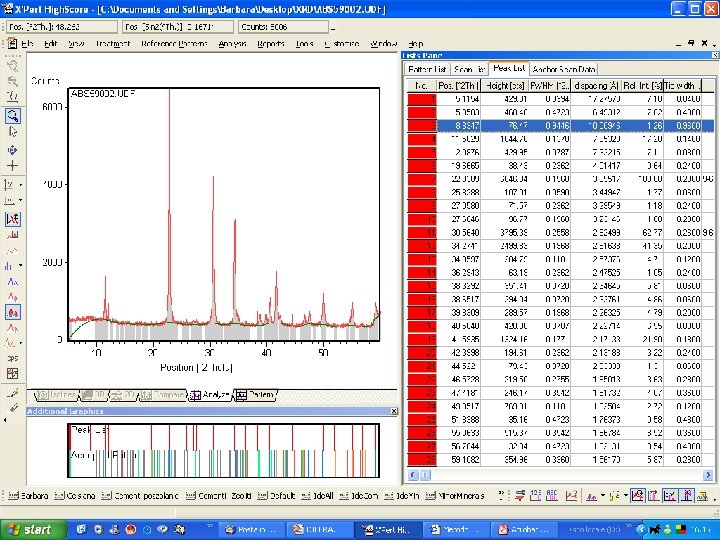This screenshot has height=540, width=720.
Task: Open the dropdown arrow beside the lowest red peak icon
Action: point(21,343)
